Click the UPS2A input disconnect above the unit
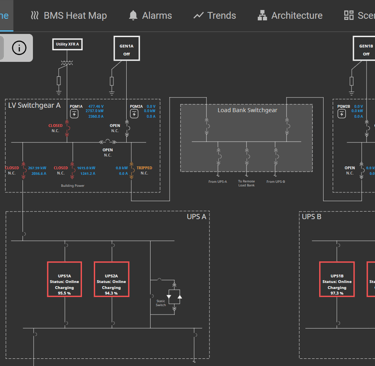 tap(112, 245)
